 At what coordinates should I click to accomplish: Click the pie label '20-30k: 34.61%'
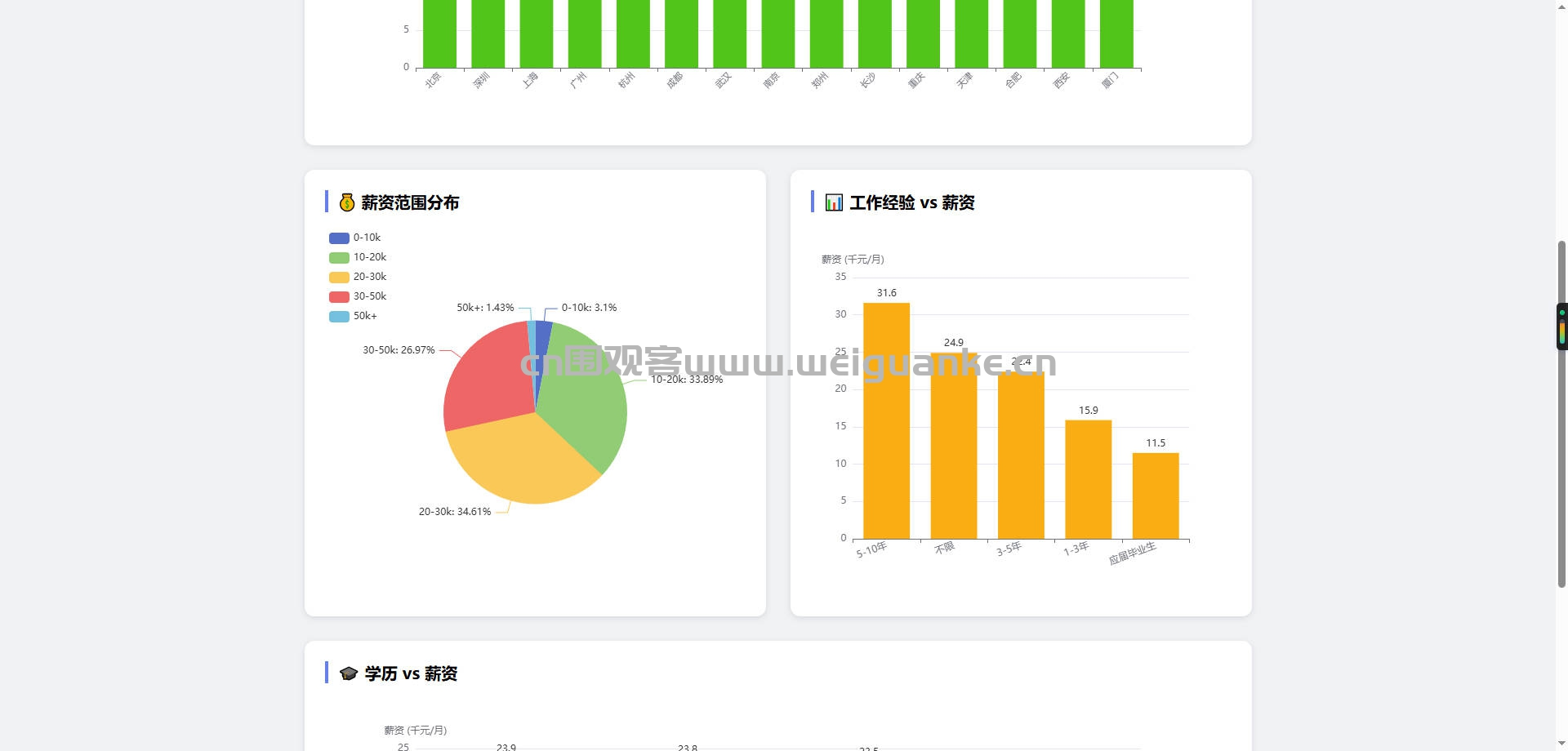pyautogui.click(x=455, y=512)
